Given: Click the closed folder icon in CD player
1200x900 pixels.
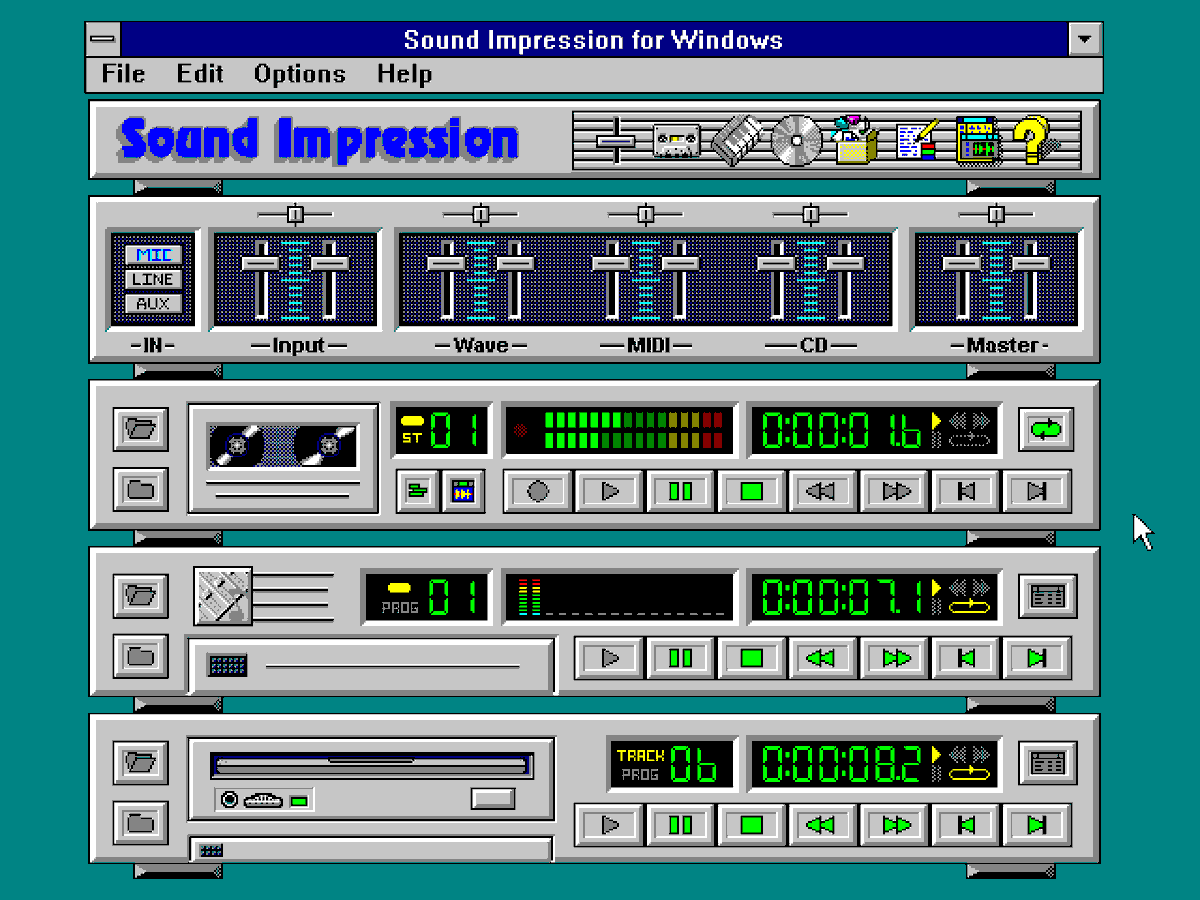Looking at the screenshot, I should point(141,823).
